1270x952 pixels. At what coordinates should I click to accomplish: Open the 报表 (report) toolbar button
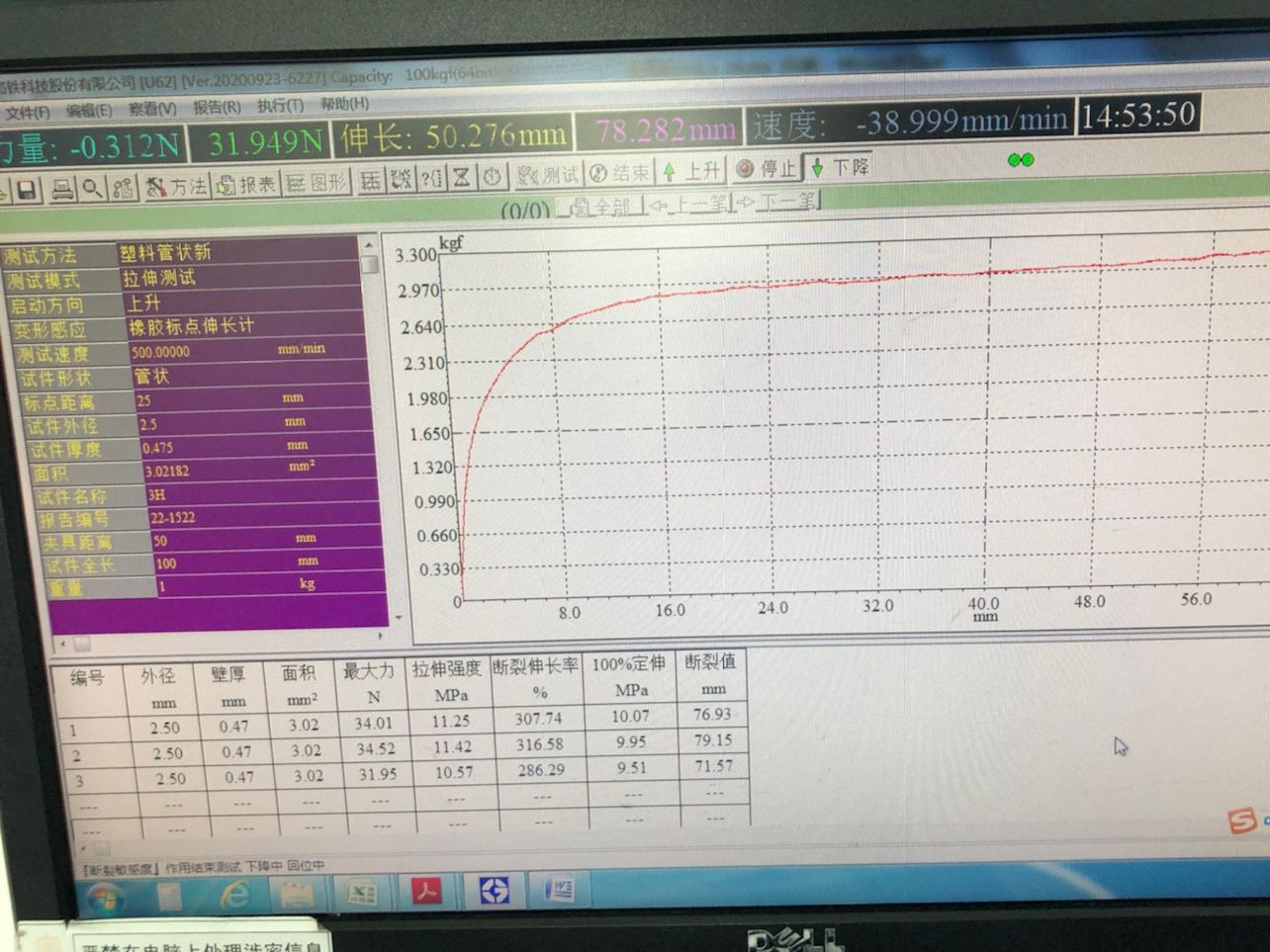coord(247,184)
